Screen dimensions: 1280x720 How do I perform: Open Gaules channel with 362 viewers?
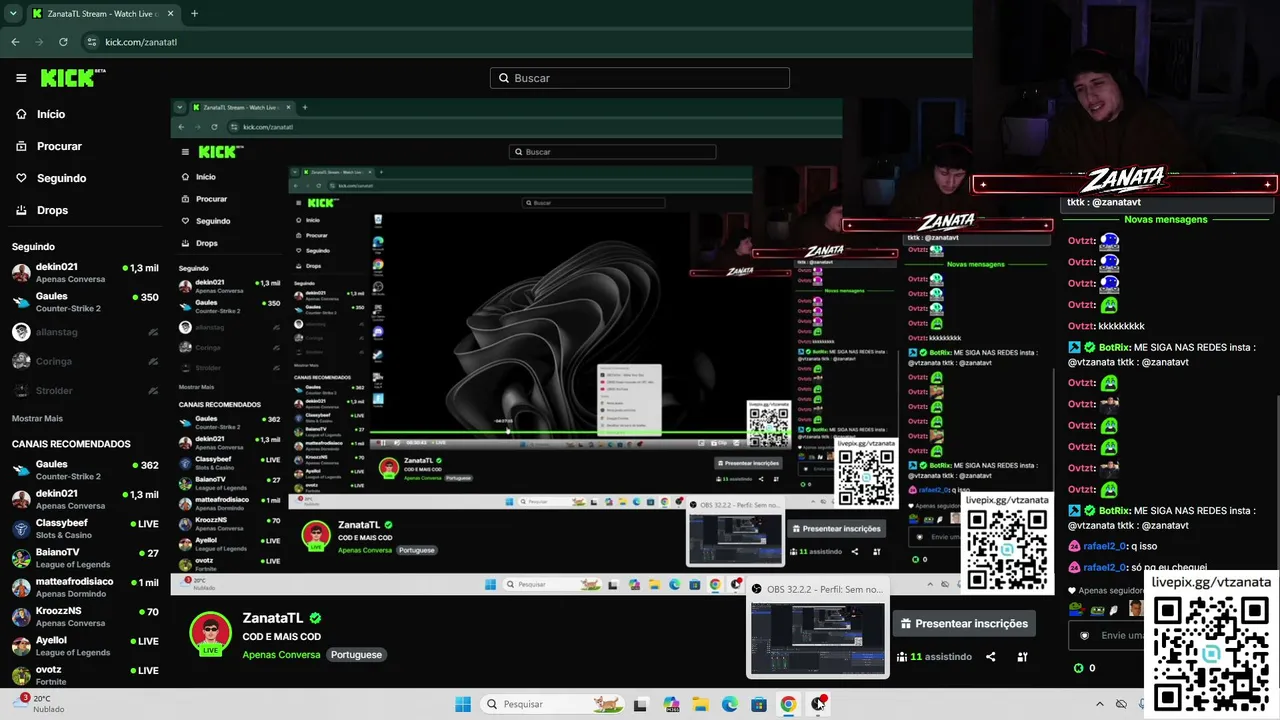pos(85,470)
